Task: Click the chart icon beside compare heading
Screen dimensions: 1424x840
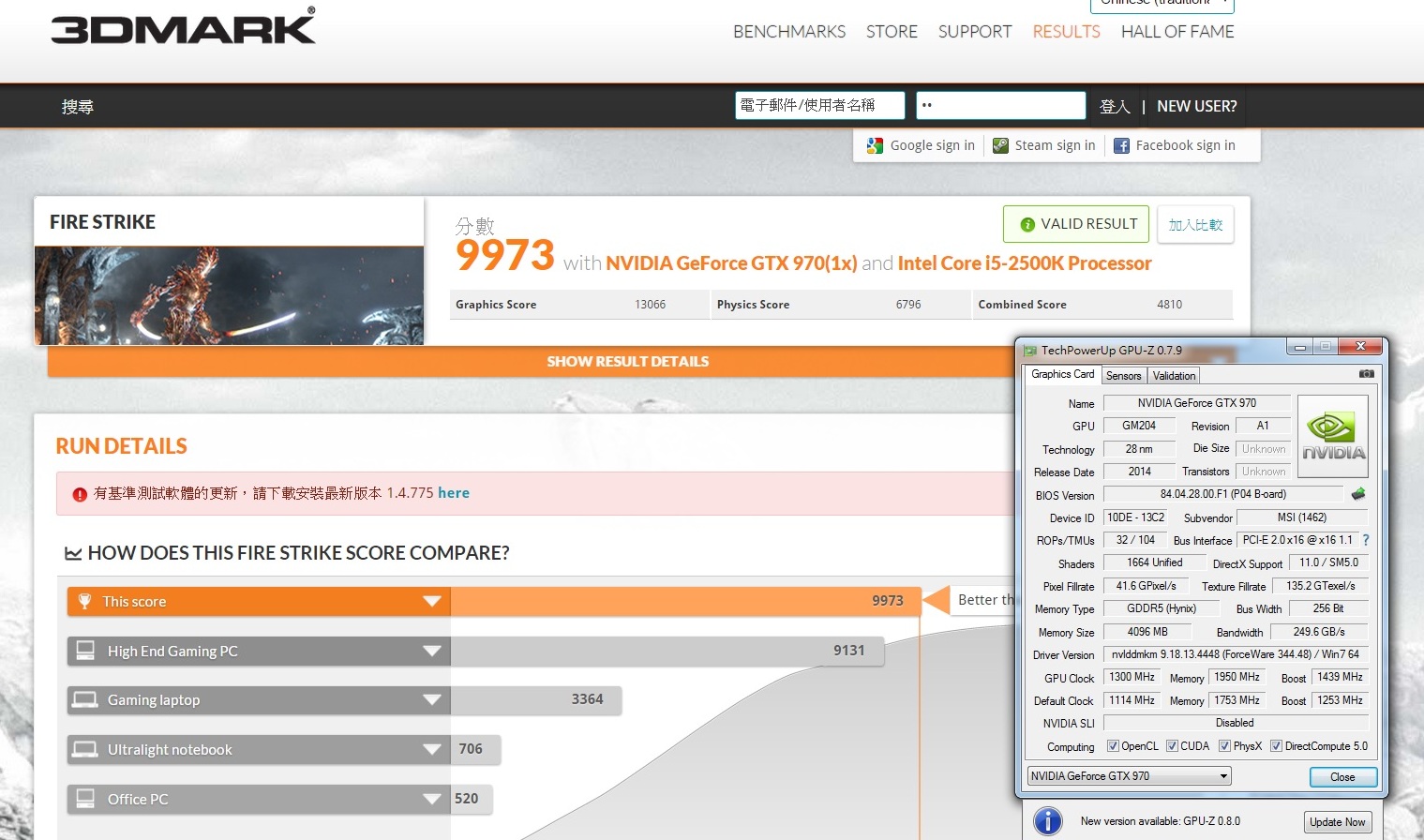Action: click(x=73, y=553)
